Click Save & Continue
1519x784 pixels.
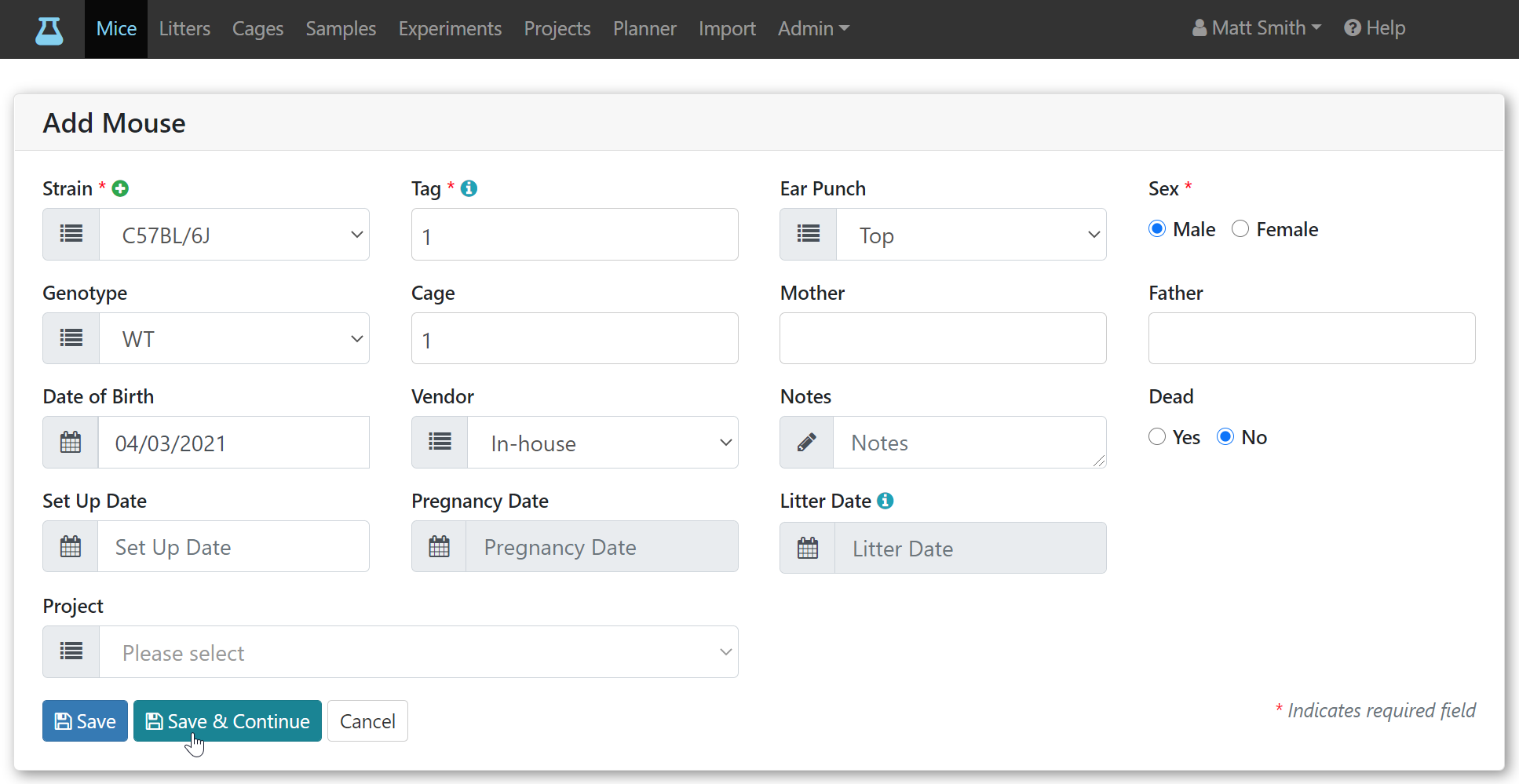coord(228,720)
